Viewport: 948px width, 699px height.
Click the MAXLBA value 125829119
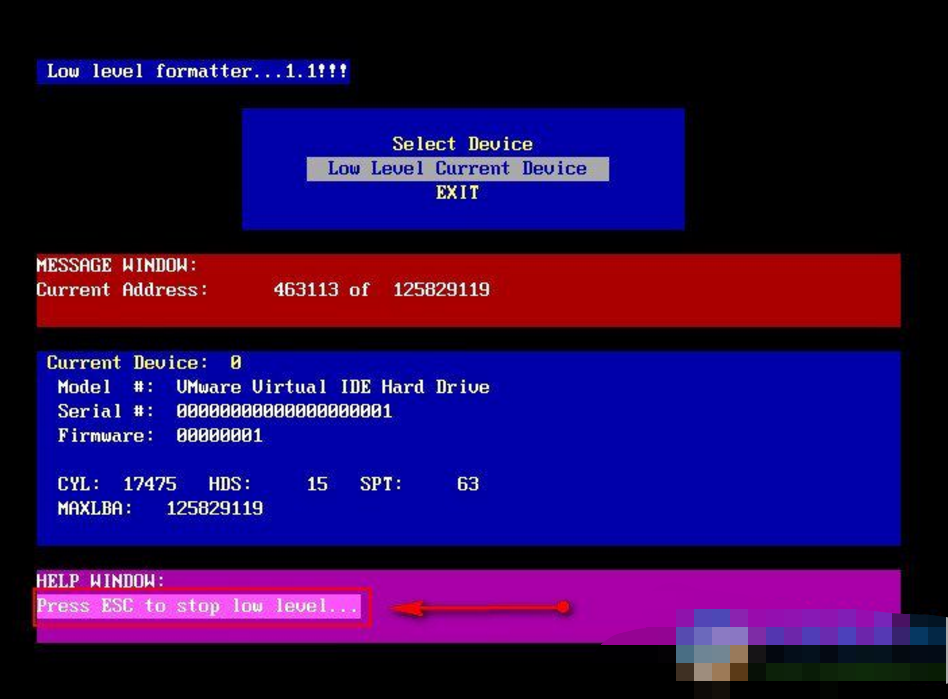click(215, 508)
